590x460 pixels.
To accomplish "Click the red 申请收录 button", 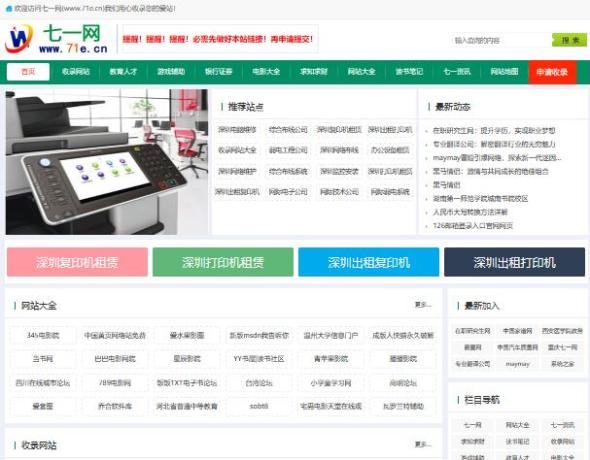I will (552, 72).
